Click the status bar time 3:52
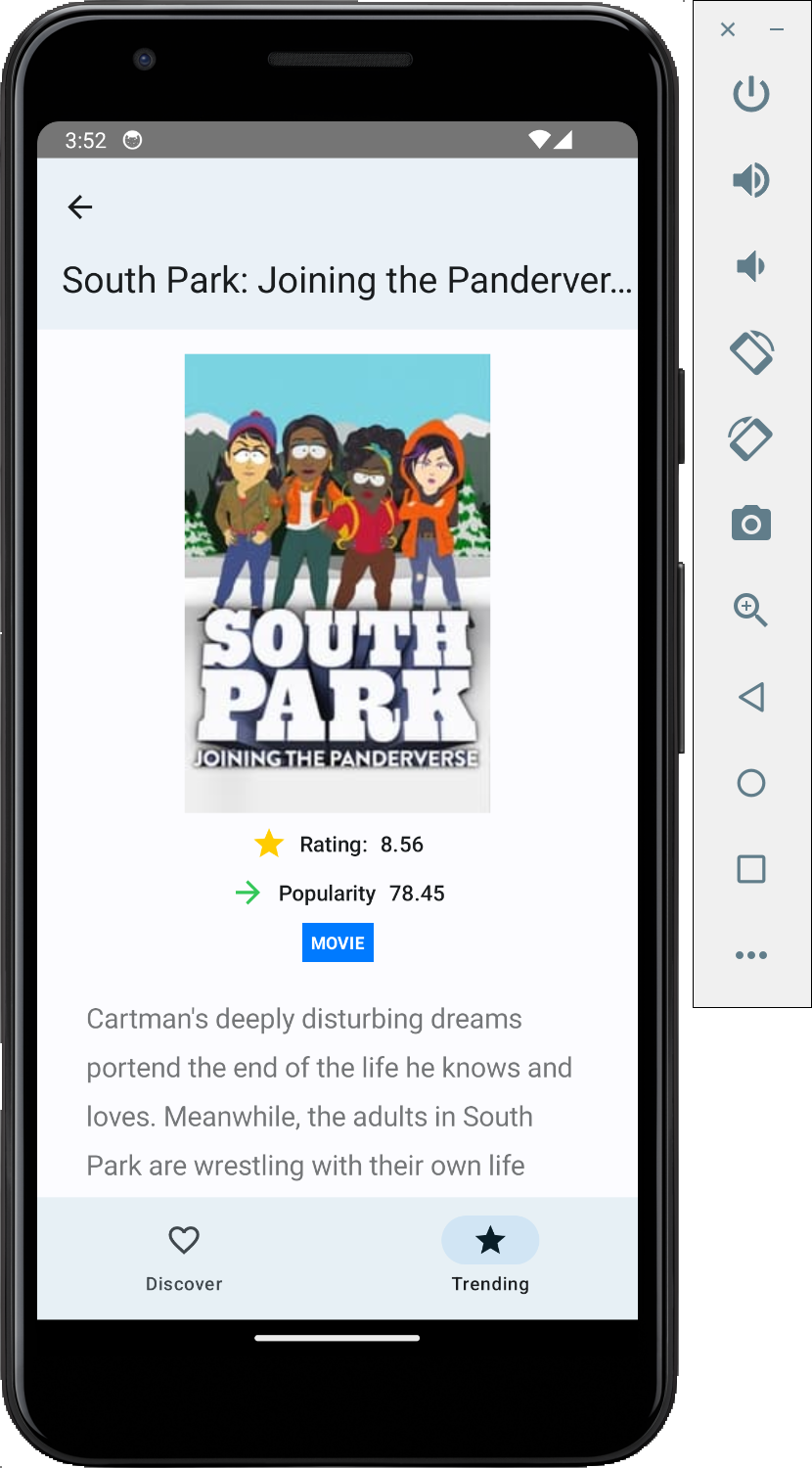The height and width of the screenshot is (1468, 812). (86, 140)
